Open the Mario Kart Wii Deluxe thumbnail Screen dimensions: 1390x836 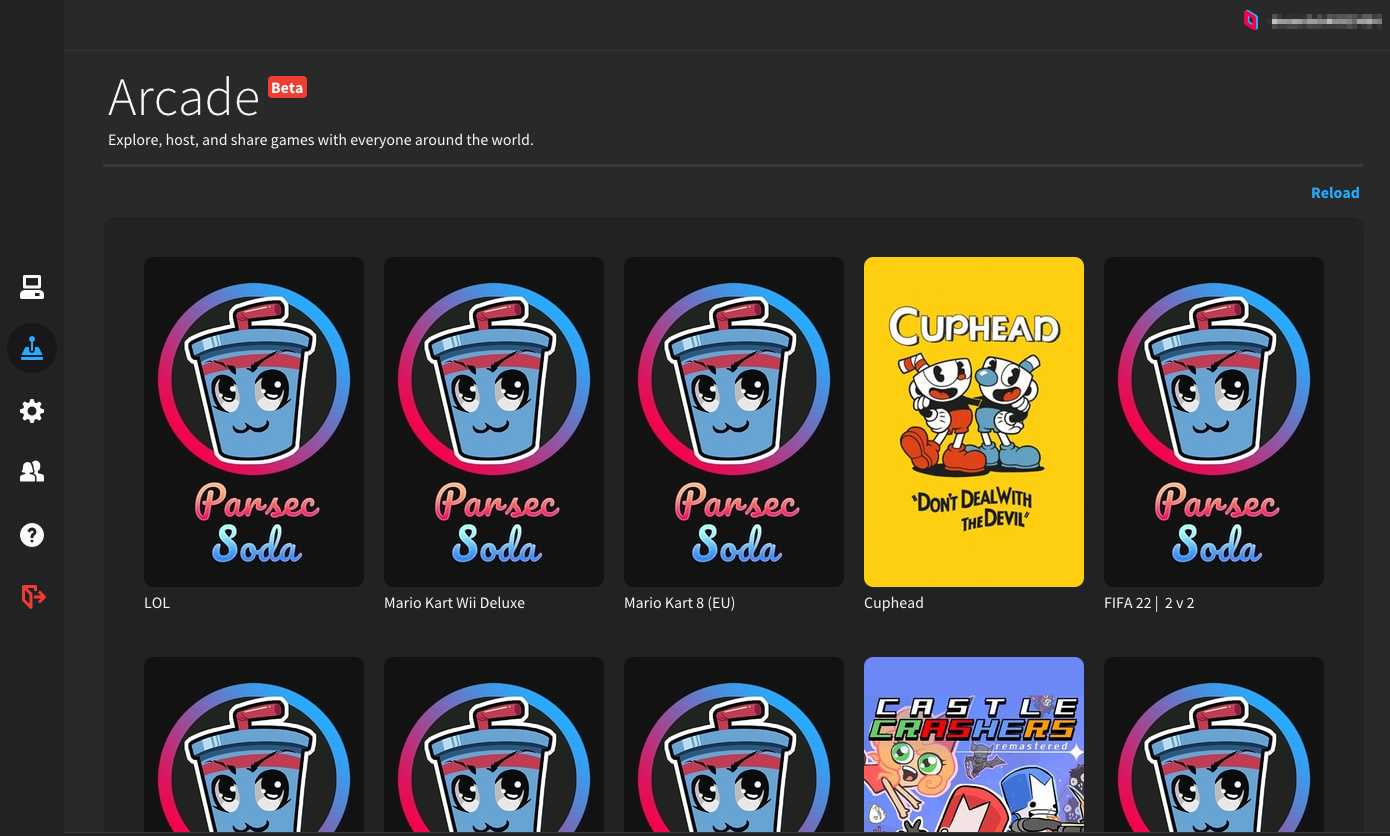pos(494,422)
